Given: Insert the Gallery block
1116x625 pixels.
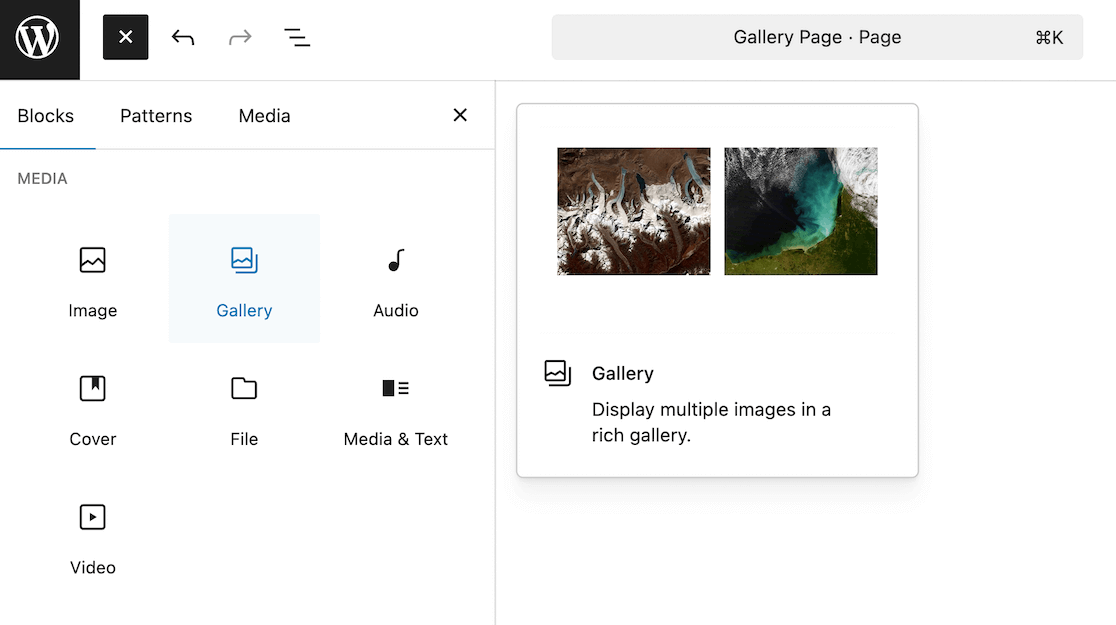Looking at the screenshot, I should [244, 280].
